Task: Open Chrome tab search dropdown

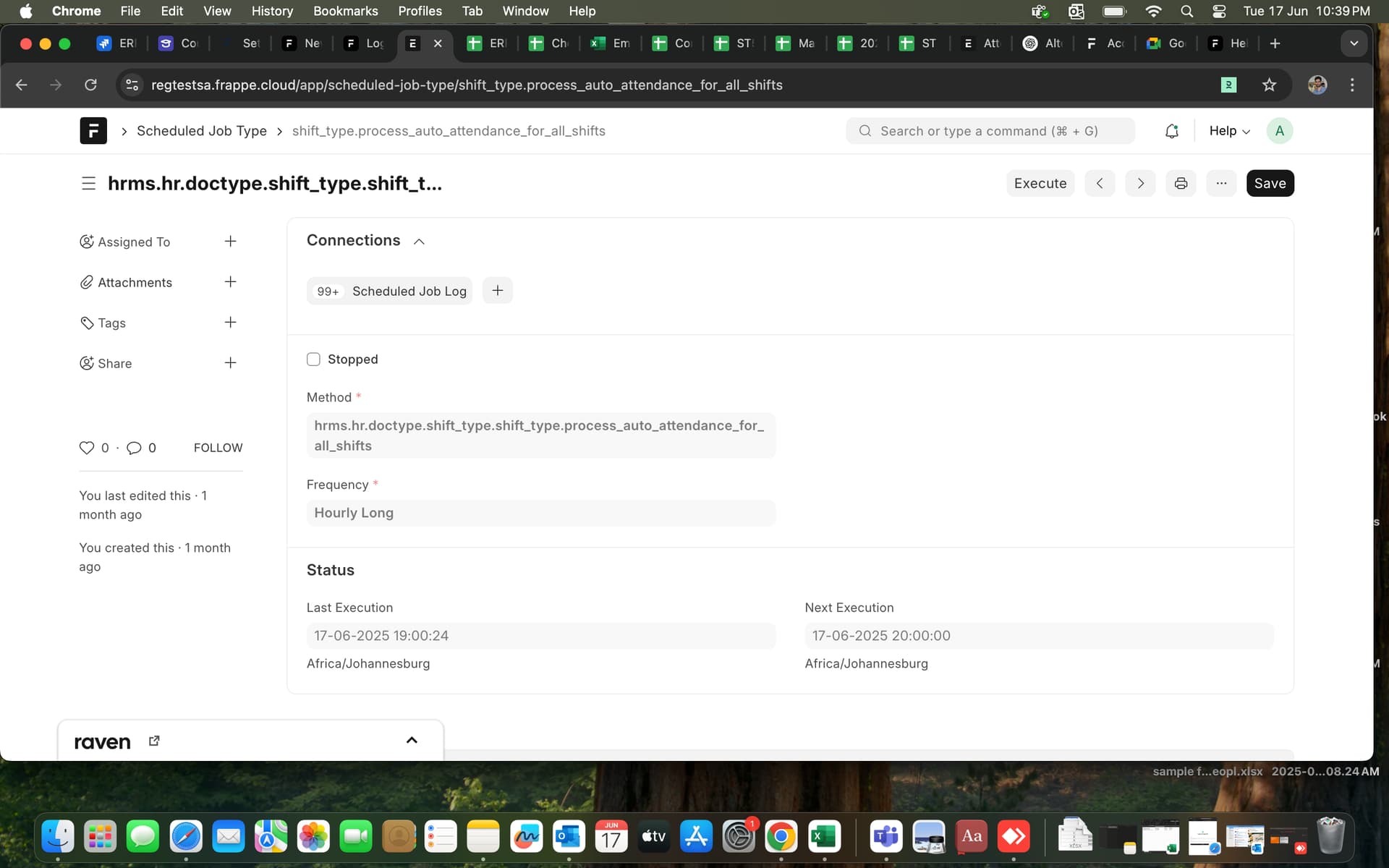Action: click(x=1354, y=43)
